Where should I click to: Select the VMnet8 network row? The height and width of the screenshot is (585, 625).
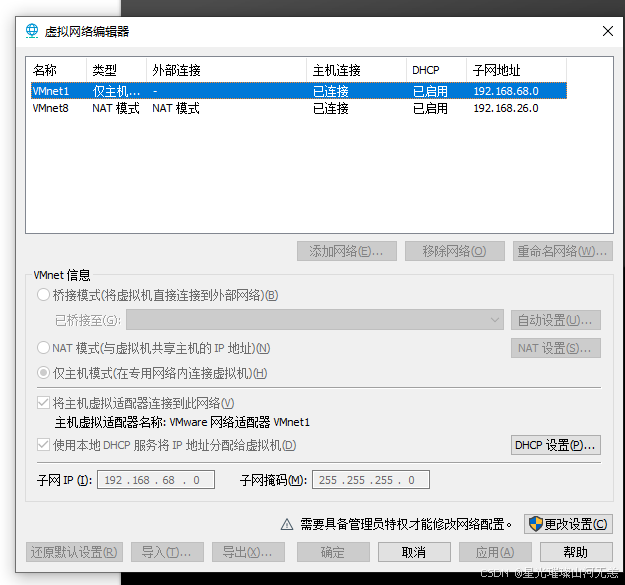(x=299, y=108)
